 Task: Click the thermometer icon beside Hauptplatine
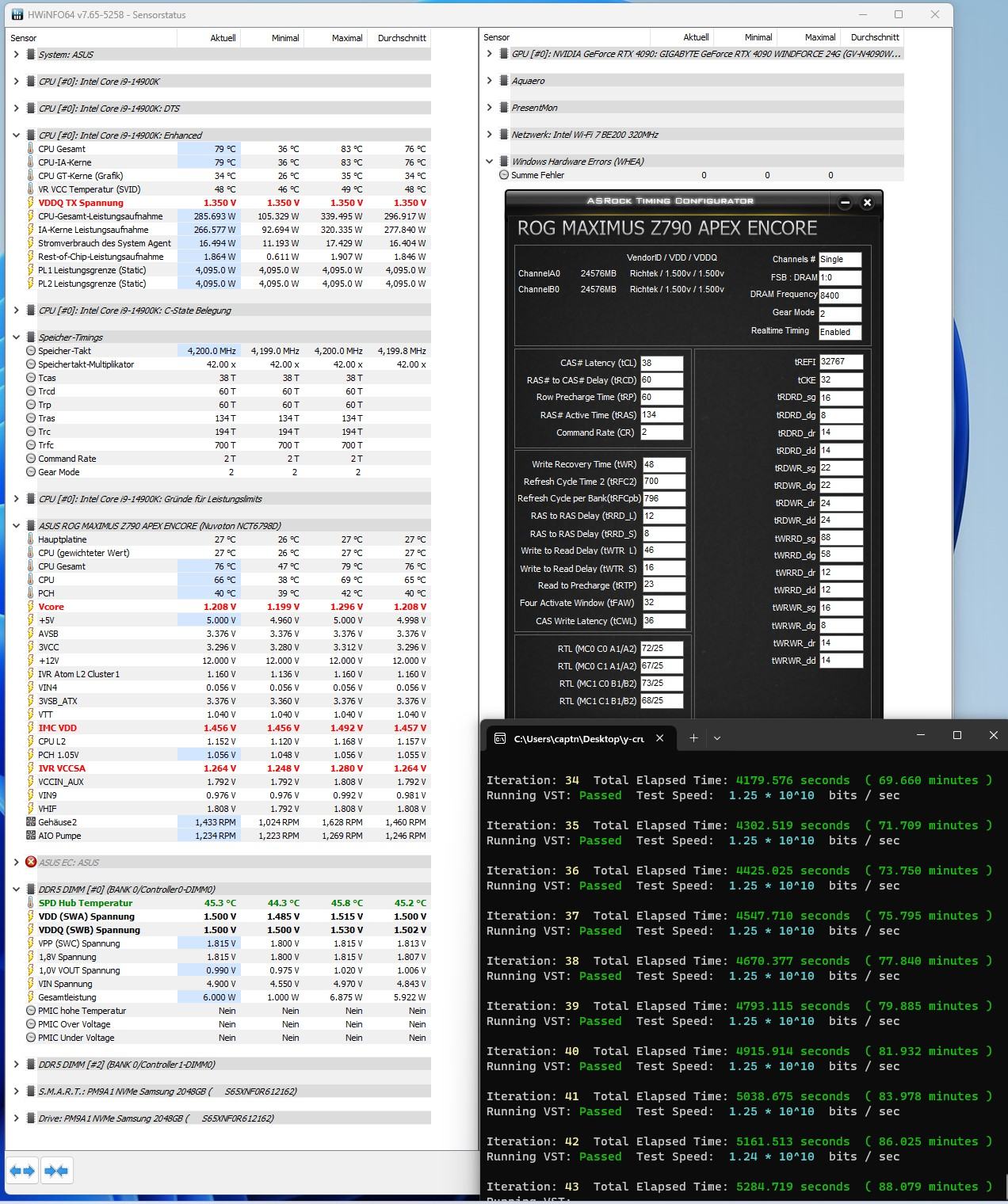pyautogui.click(x=31, y=539)
